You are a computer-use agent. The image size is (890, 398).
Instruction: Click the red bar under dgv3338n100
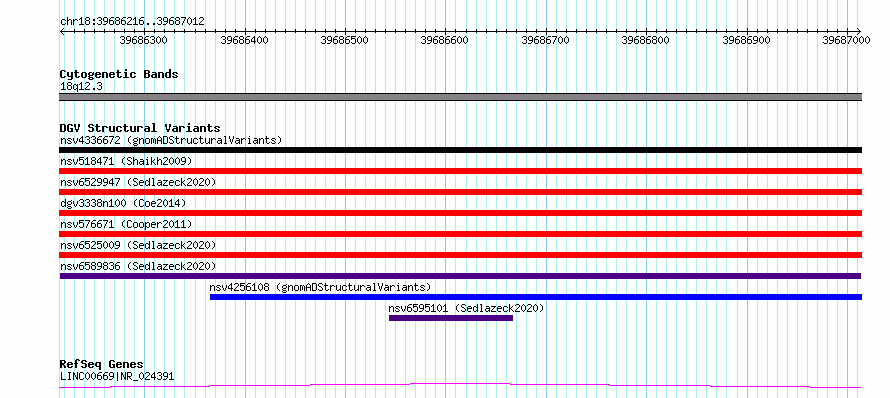[x=460, y=213]
